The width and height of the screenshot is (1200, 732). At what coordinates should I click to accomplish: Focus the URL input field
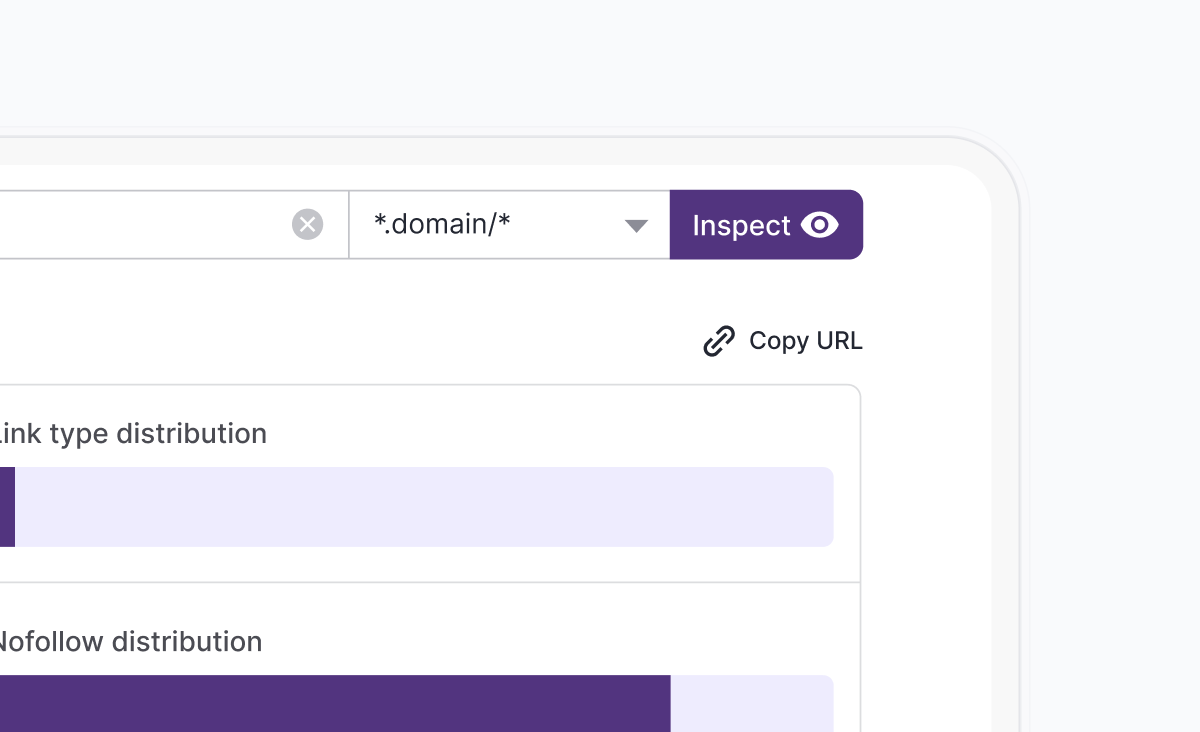point(140,225)
